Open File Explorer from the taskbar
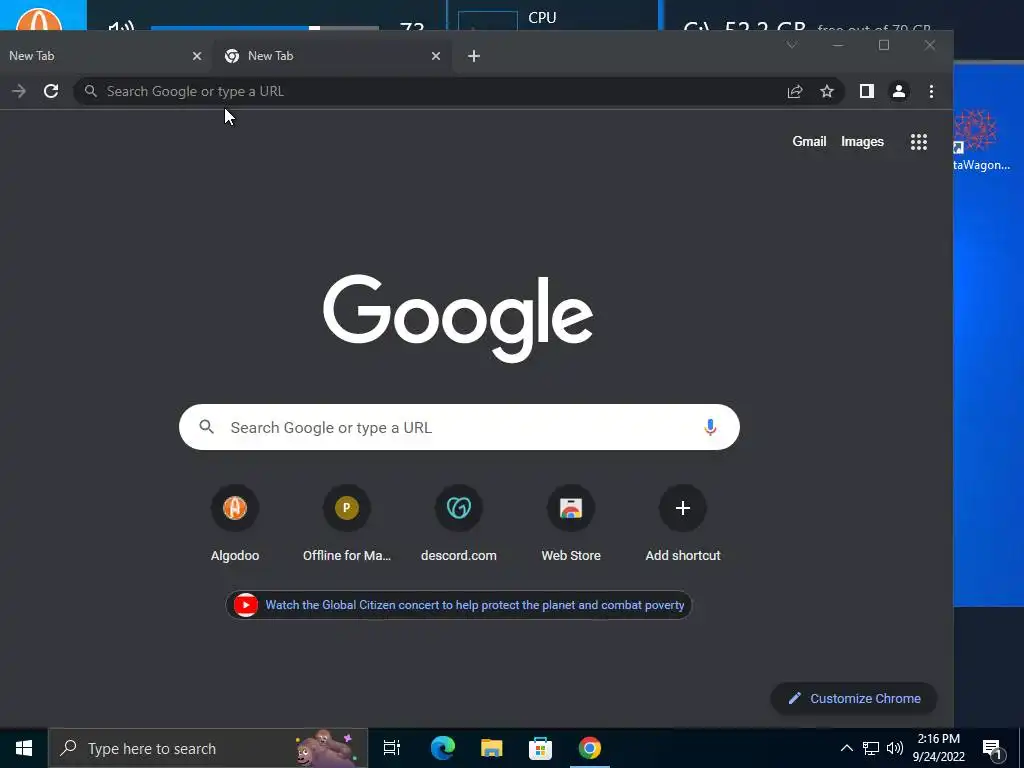The height and width of the screenshot is (768, 1024). pyautogui.click(x=491, y=748)
